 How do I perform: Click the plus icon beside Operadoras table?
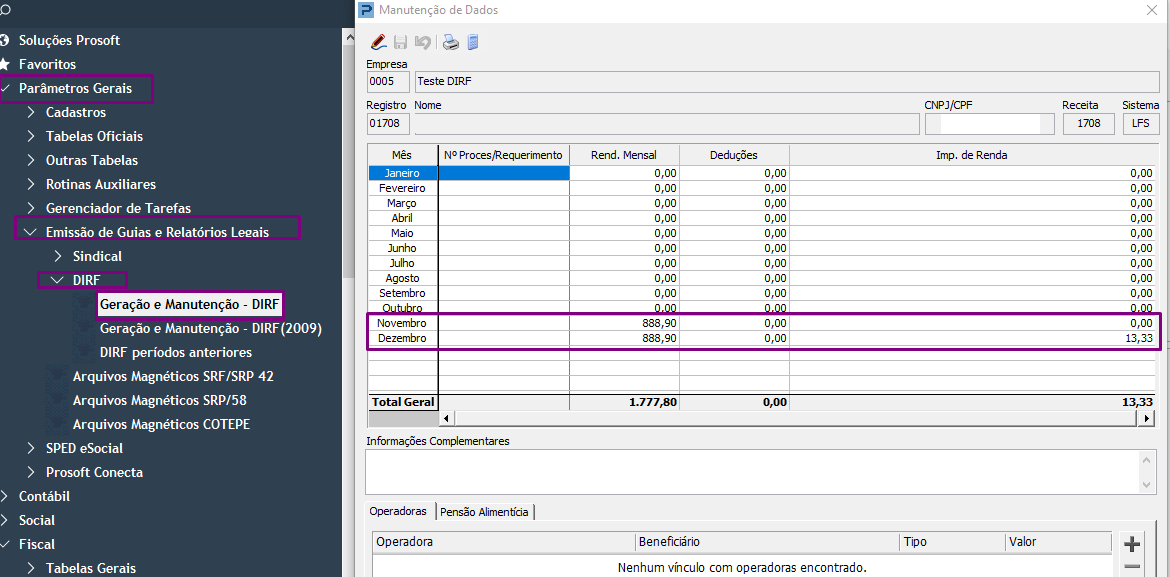1131,544
